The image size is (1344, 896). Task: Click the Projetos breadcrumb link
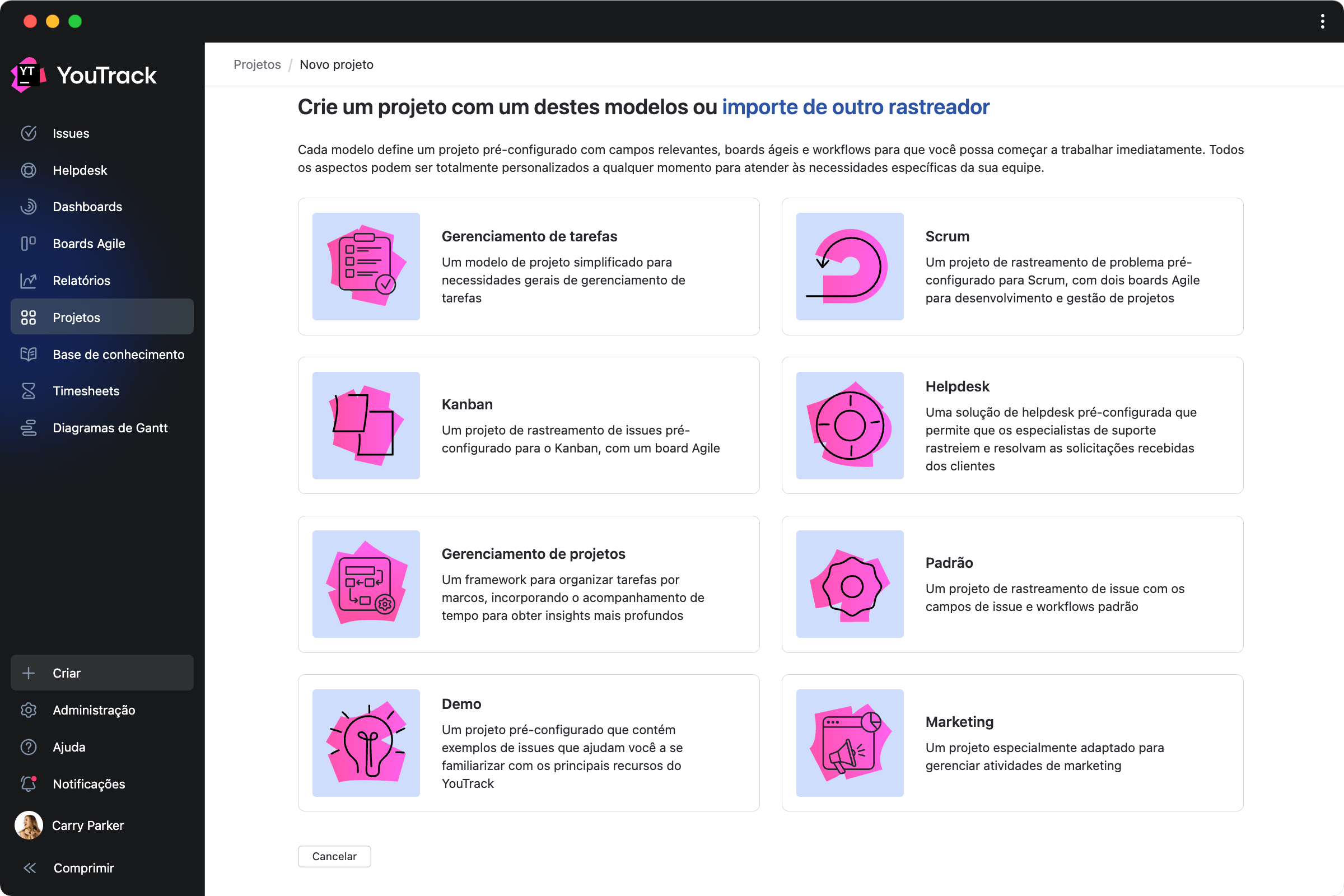tap(257, 64)
